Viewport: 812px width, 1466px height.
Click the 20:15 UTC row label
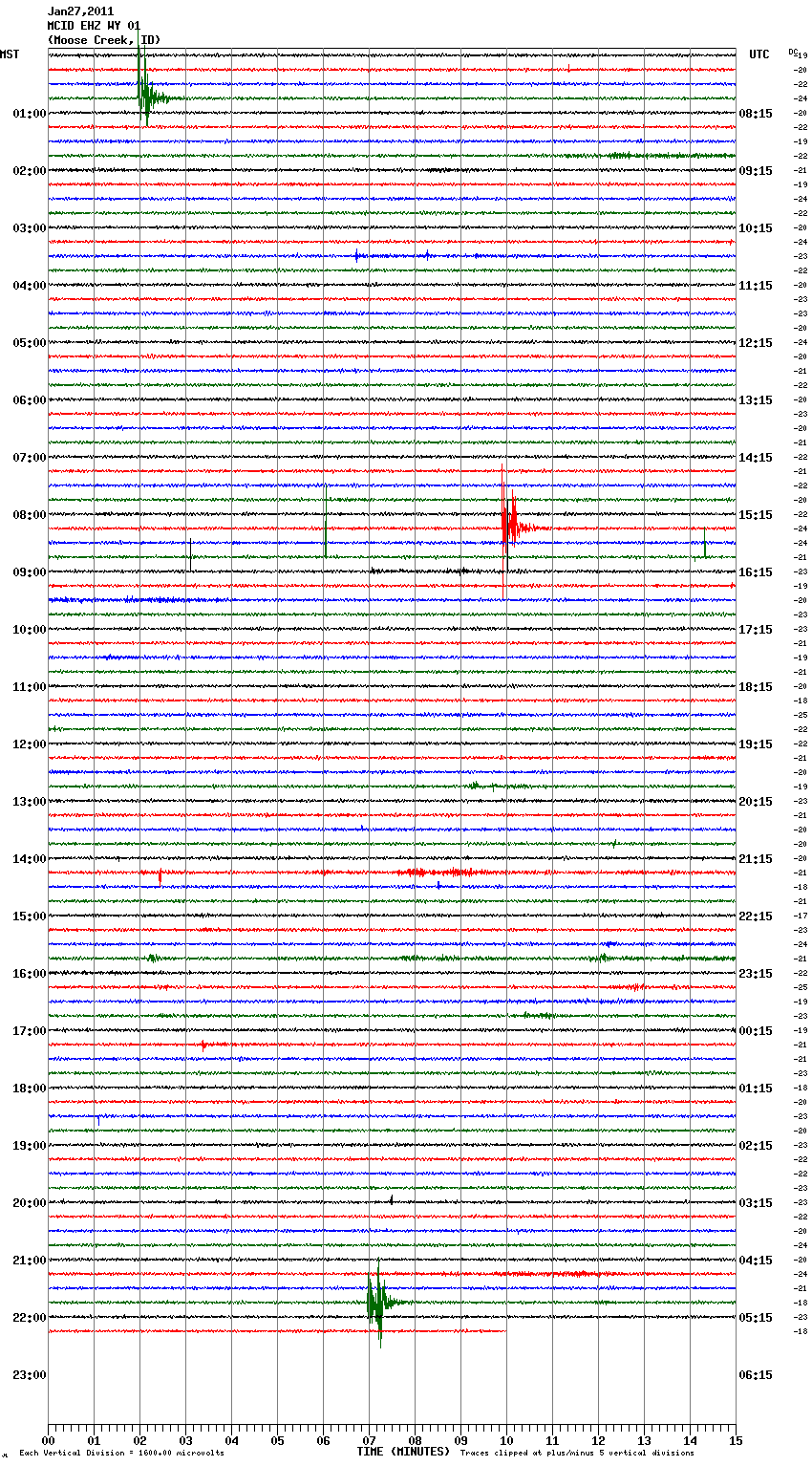click(x=756, y=802)
